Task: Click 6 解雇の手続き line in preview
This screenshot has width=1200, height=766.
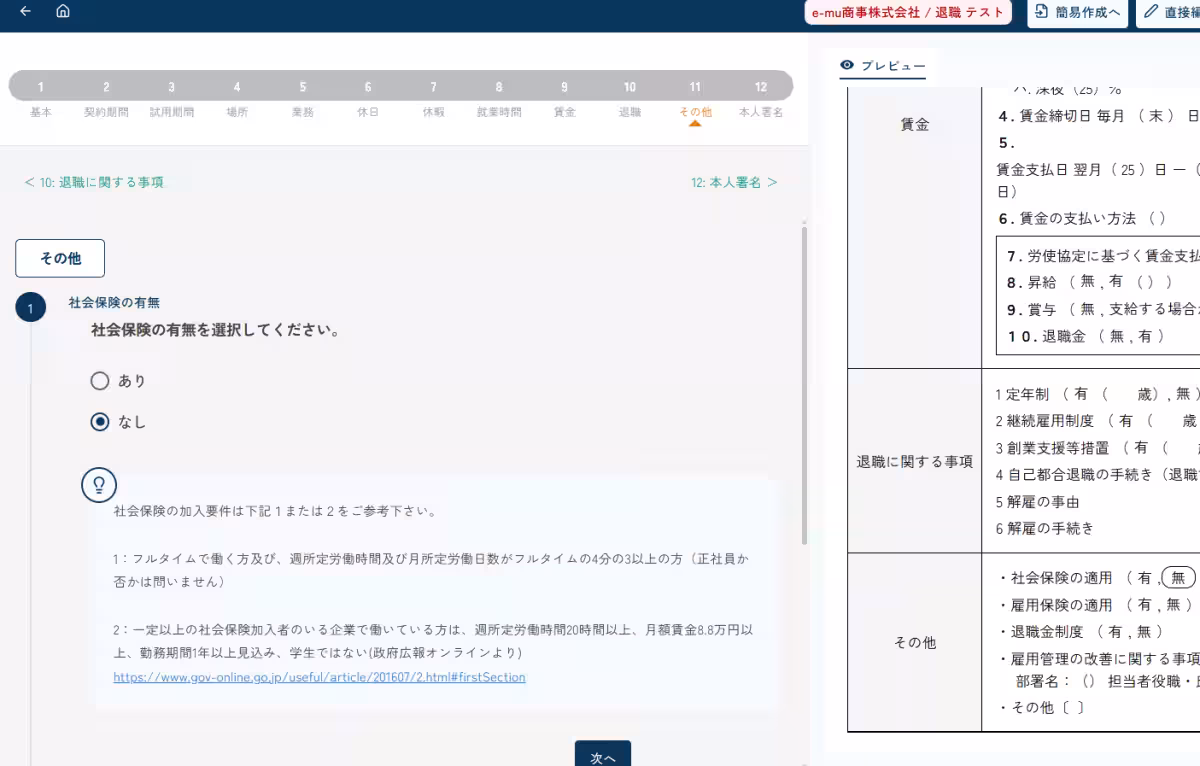Action: [x=1044, y=528]
